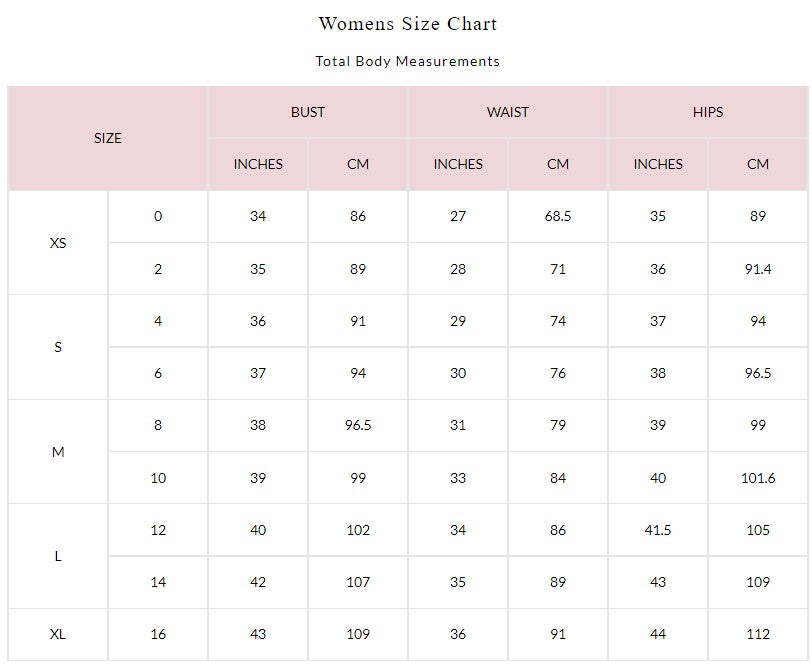Click the 101.6 hips centimeter value

(758, 478)
